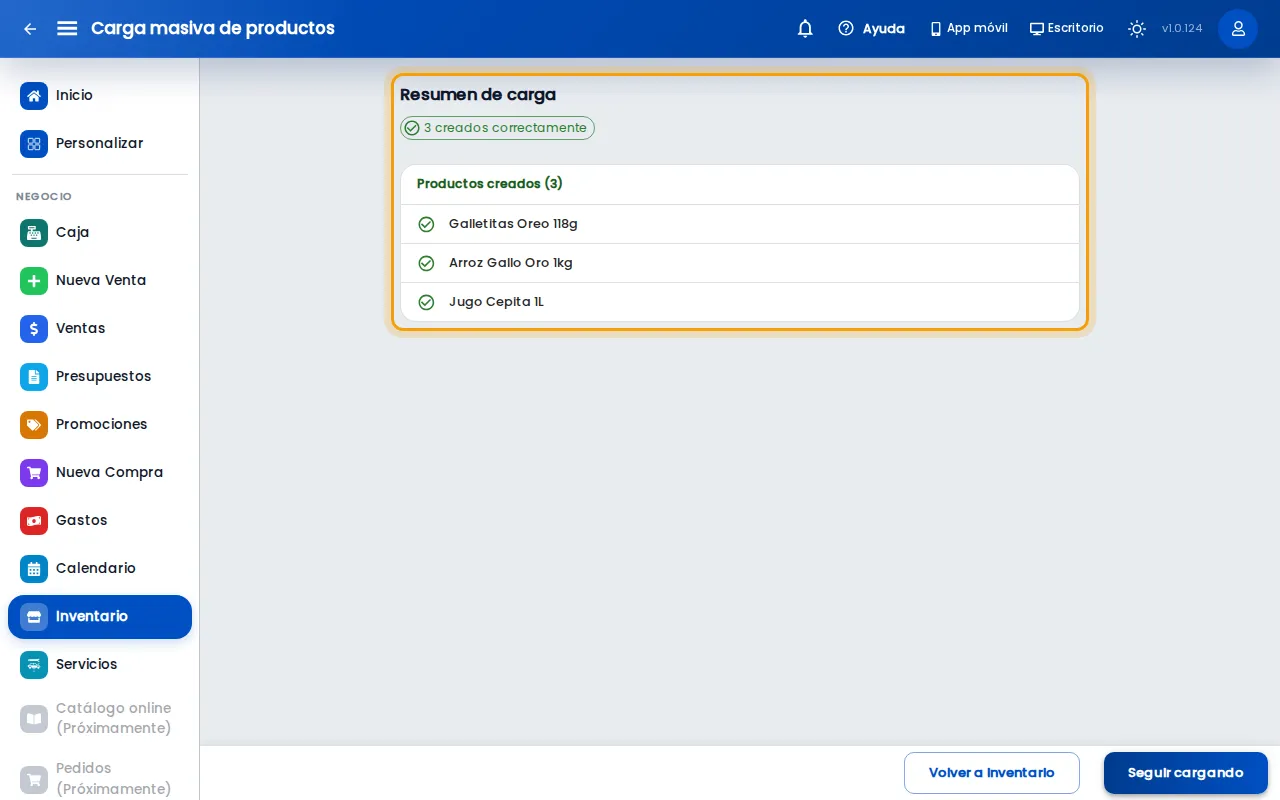Click the Ventas dollar icon
1280x800 pixels.
coord(34,329)
